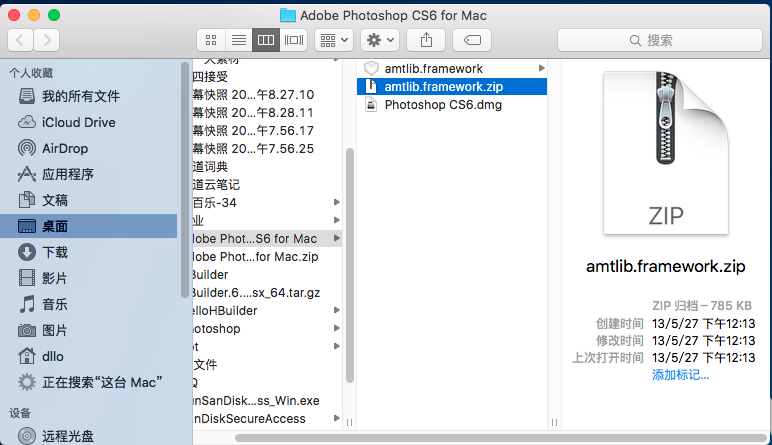Expand the nDiskSecureAccess folder arrow
Viewport: 772px width, 445px height.
(337, 418)
